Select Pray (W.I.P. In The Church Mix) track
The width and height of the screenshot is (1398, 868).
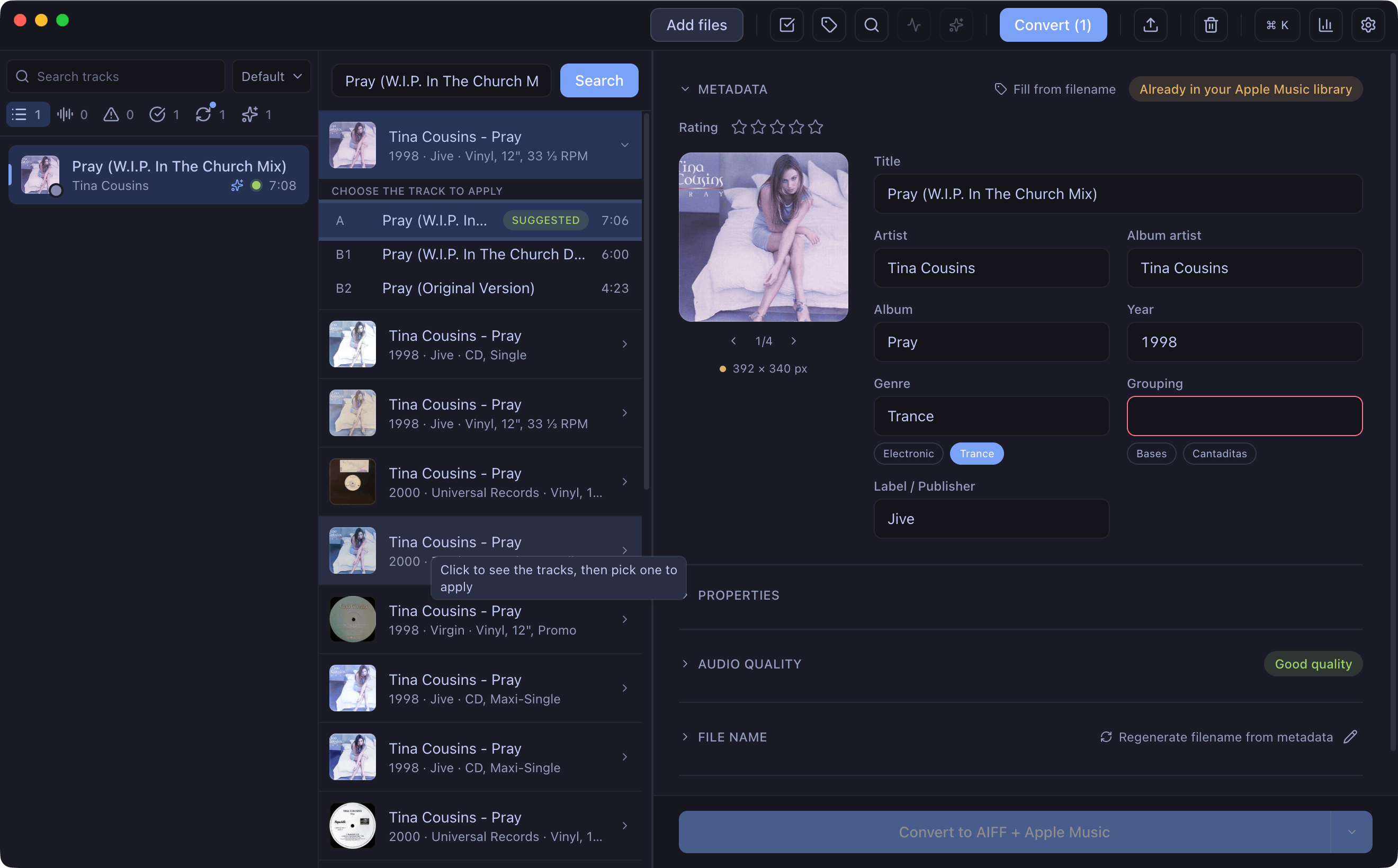click(x=158, y=175)
